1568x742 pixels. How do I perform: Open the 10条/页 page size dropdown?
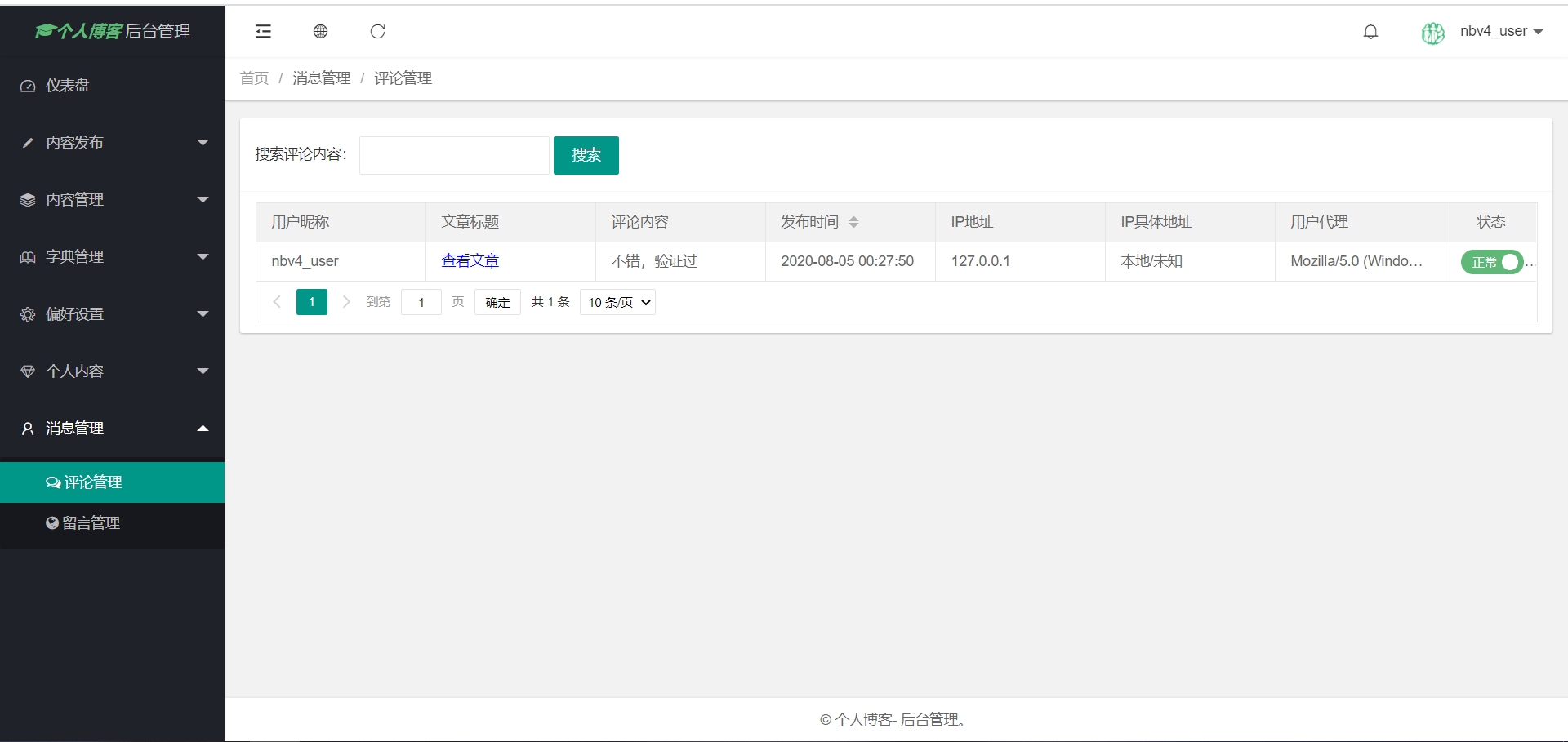tap(617, 301)
